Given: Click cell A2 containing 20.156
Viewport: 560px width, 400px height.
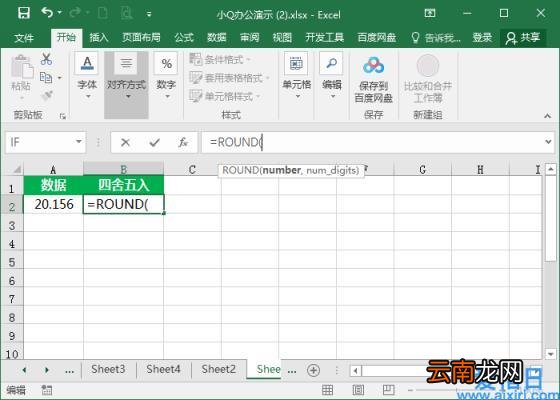Looking at the screenshot, I should click(54, 204).
